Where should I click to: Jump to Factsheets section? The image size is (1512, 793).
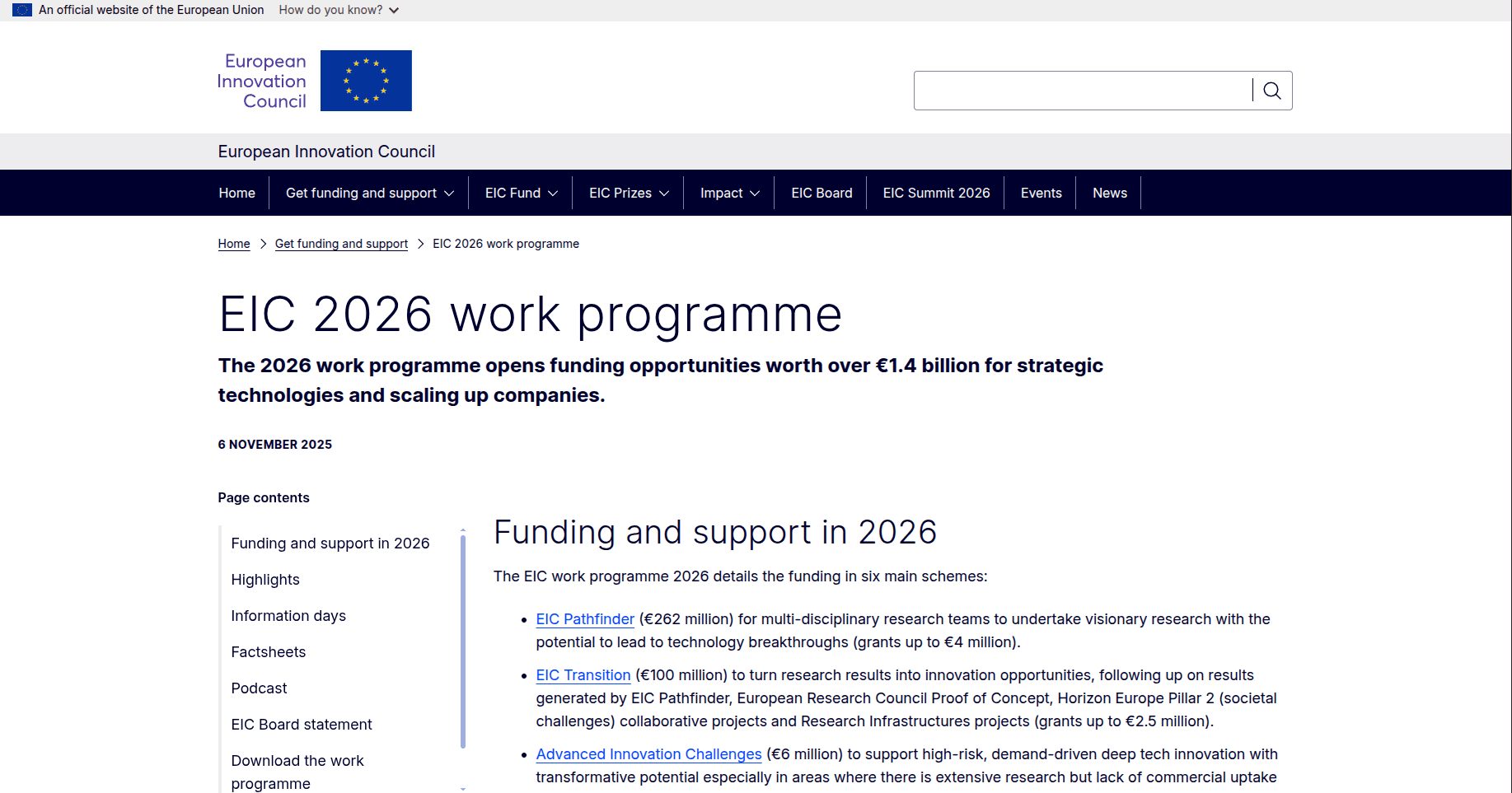269,652
